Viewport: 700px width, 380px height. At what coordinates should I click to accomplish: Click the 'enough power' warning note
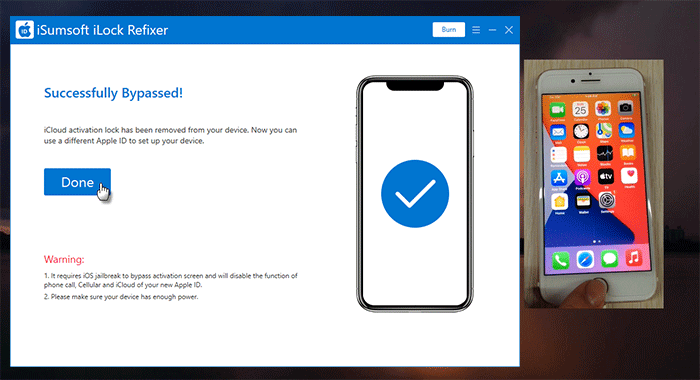121,296
